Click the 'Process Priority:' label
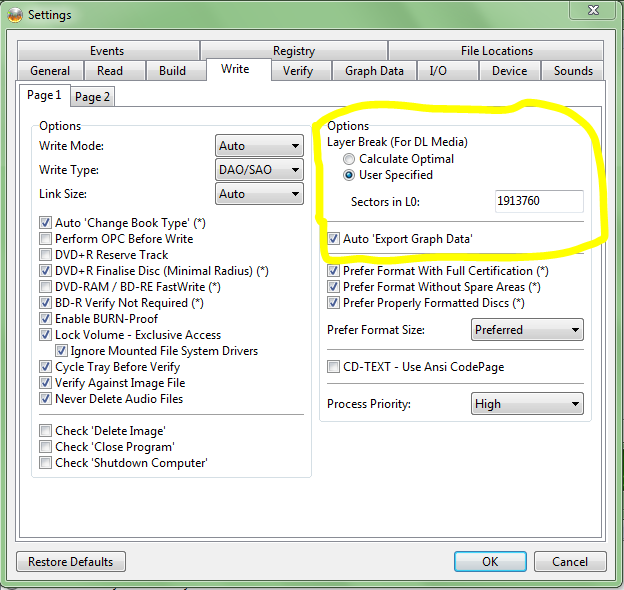Screen dimensions: 624x590 pos(369,404)
